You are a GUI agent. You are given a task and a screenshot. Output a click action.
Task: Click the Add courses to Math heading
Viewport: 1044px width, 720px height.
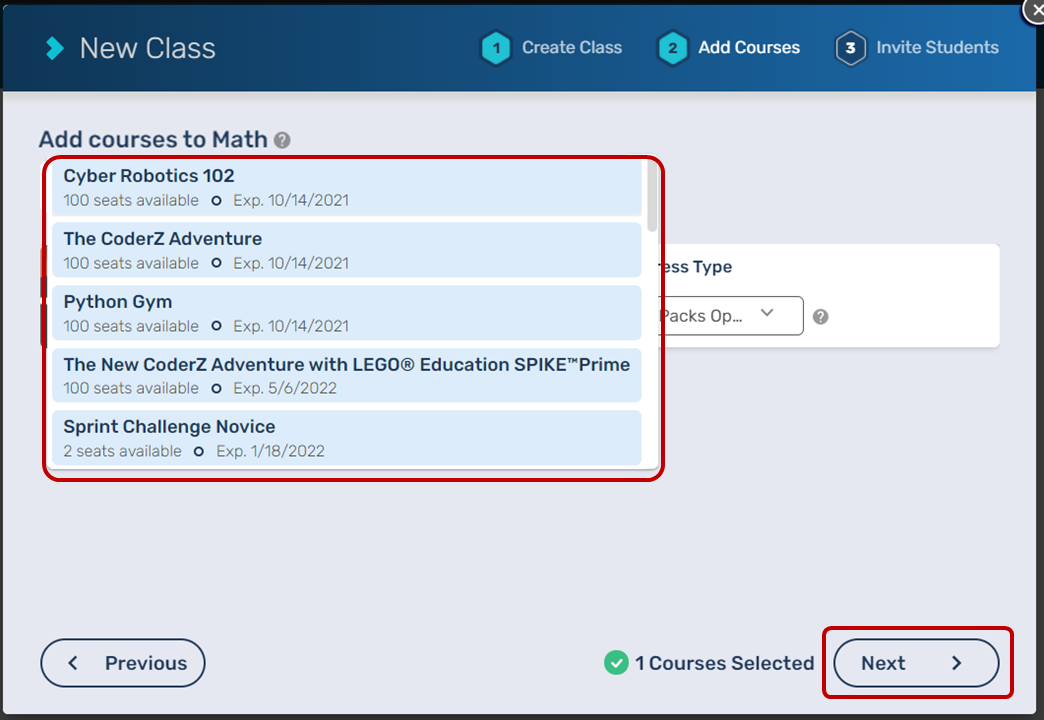click(x=153, y=140)
